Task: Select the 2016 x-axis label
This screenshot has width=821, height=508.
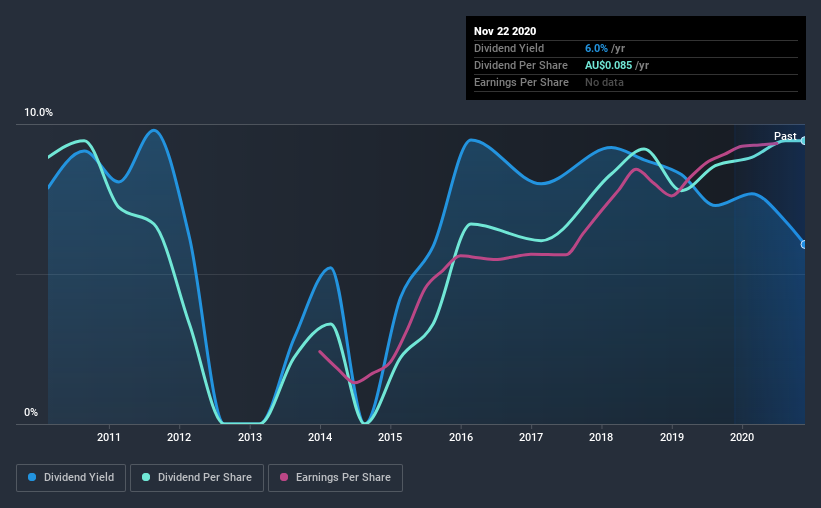Action: (x=461, y=437)
